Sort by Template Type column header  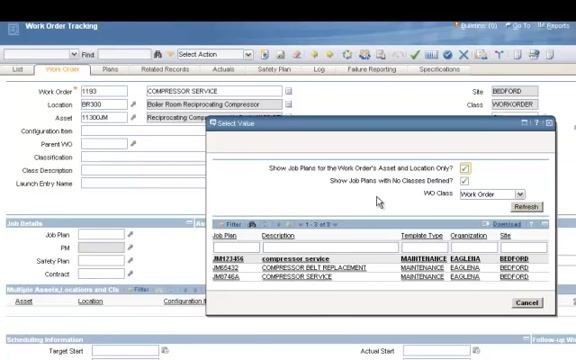(x=422, y=235)
